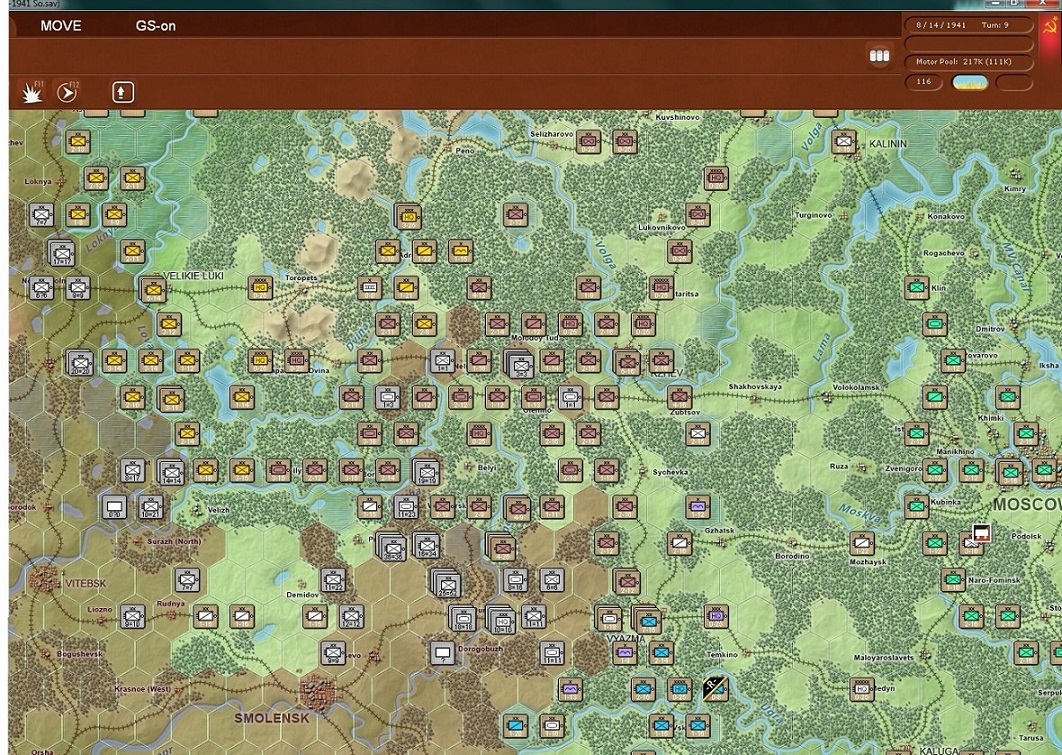
Task: Select the green unit below Dmitrov label
Action: [954, 360]
